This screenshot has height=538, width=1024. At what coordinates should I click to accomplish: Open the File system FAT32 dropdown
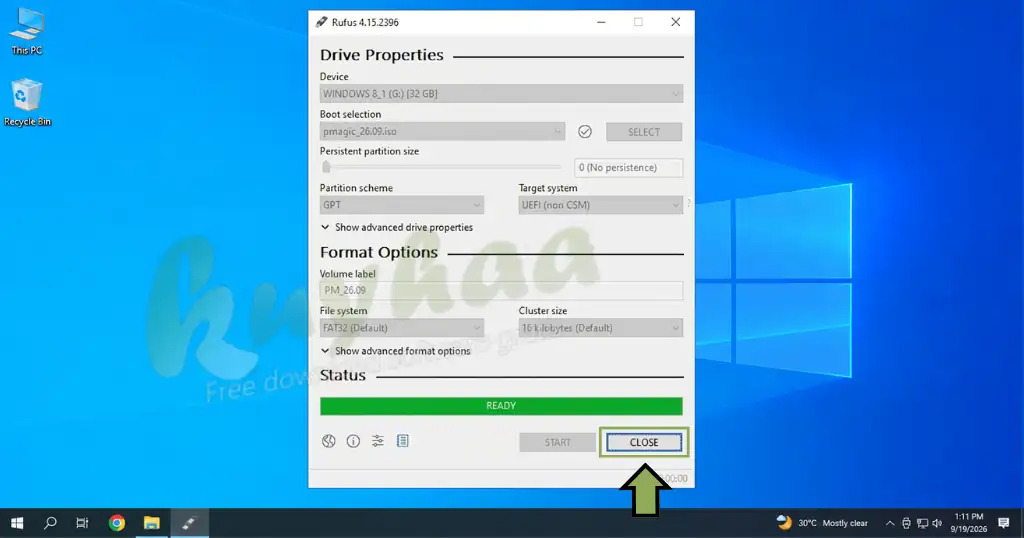click(402, 328)
